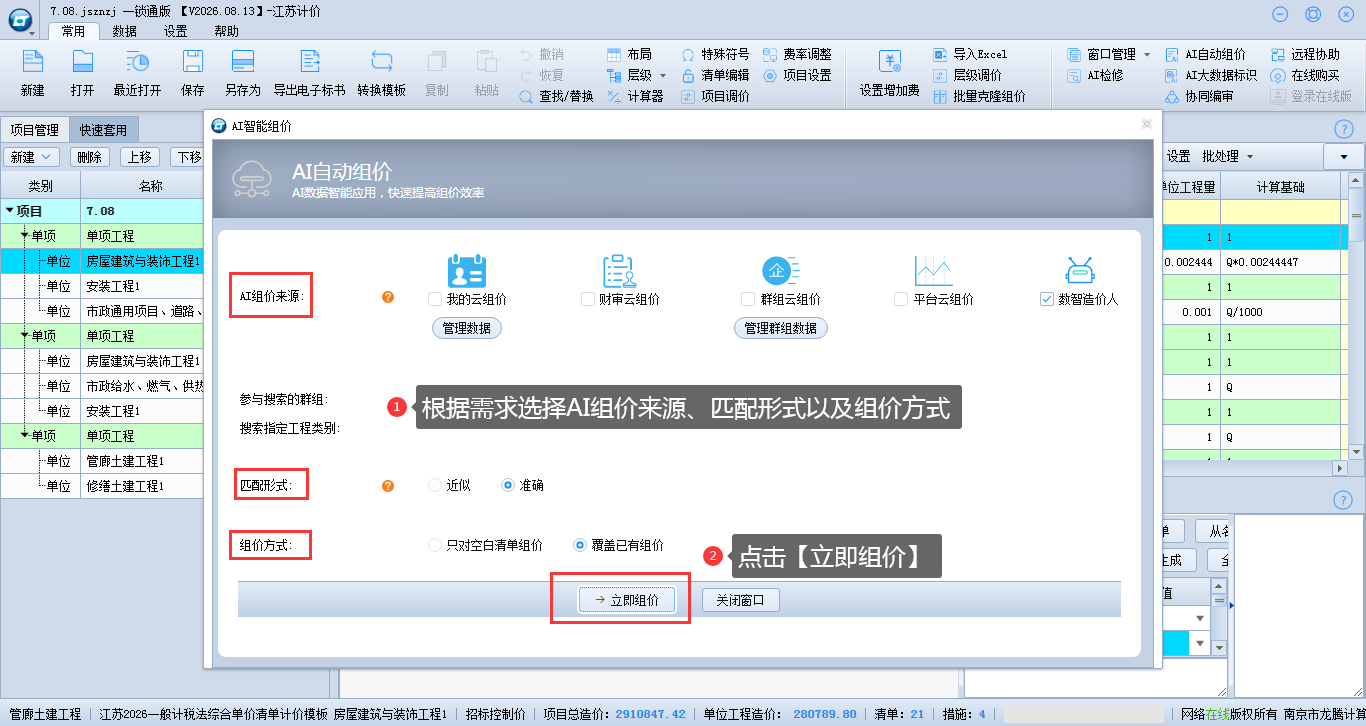The height and width of the screenshot is (726, 1366).
Task: Open 层级 dropdown arrow in ribbon
Action: 662,76
